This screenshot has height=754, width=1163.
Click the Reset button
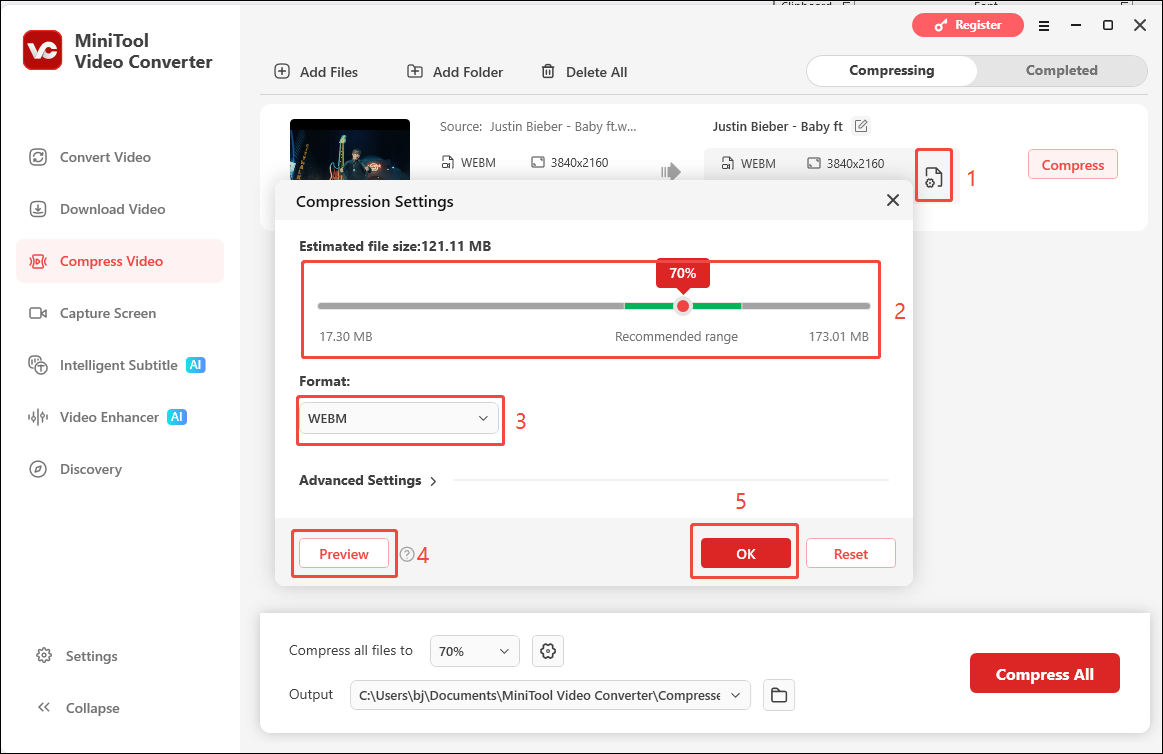coord(851,554)
